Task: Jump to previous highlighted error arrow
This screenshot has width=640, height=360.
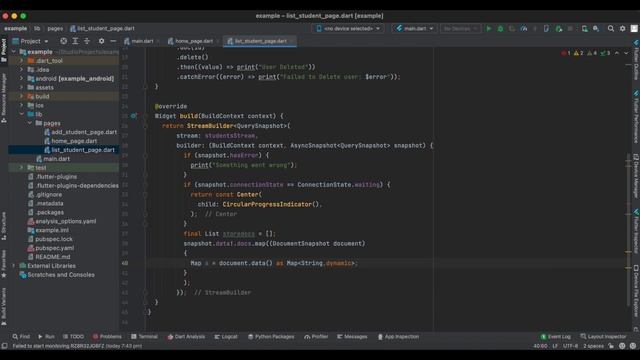Action: tap(617, 53)
